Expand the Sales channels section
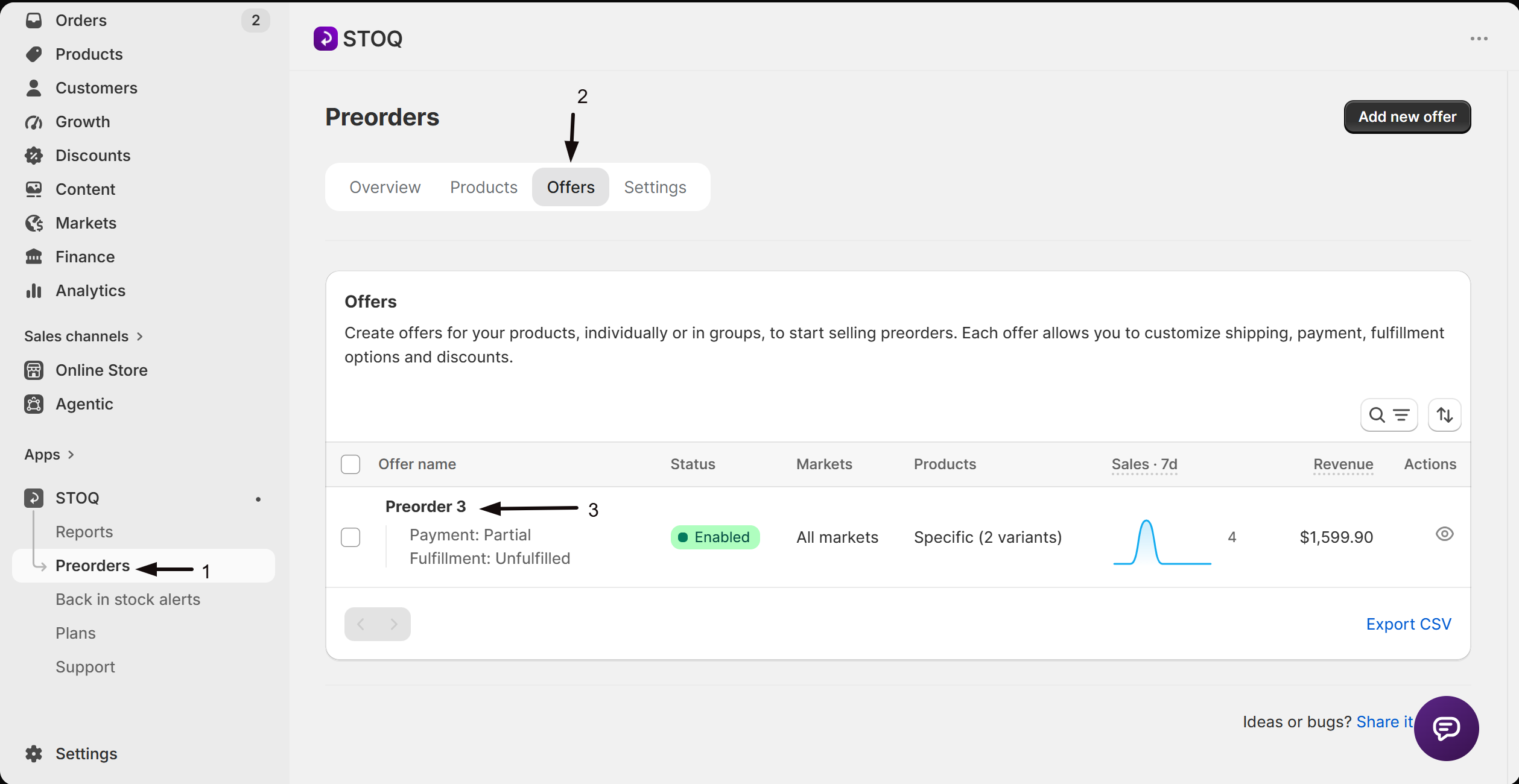The width and height of the screenshot is (1519, 784). point(83,337)
